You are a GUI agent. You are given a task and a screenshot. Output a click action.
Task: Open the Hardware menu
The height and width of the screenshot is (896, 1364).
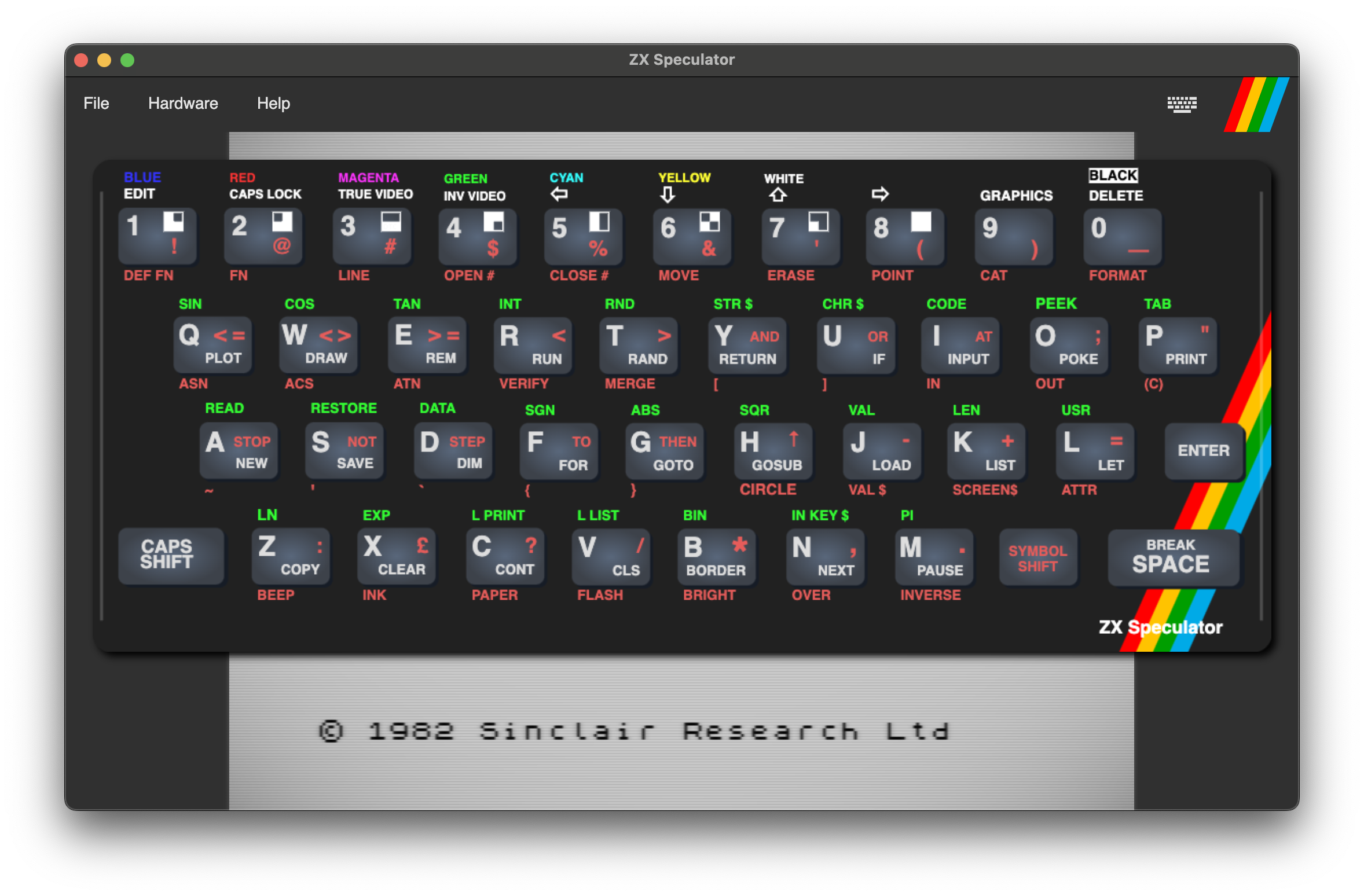[183, 104]
